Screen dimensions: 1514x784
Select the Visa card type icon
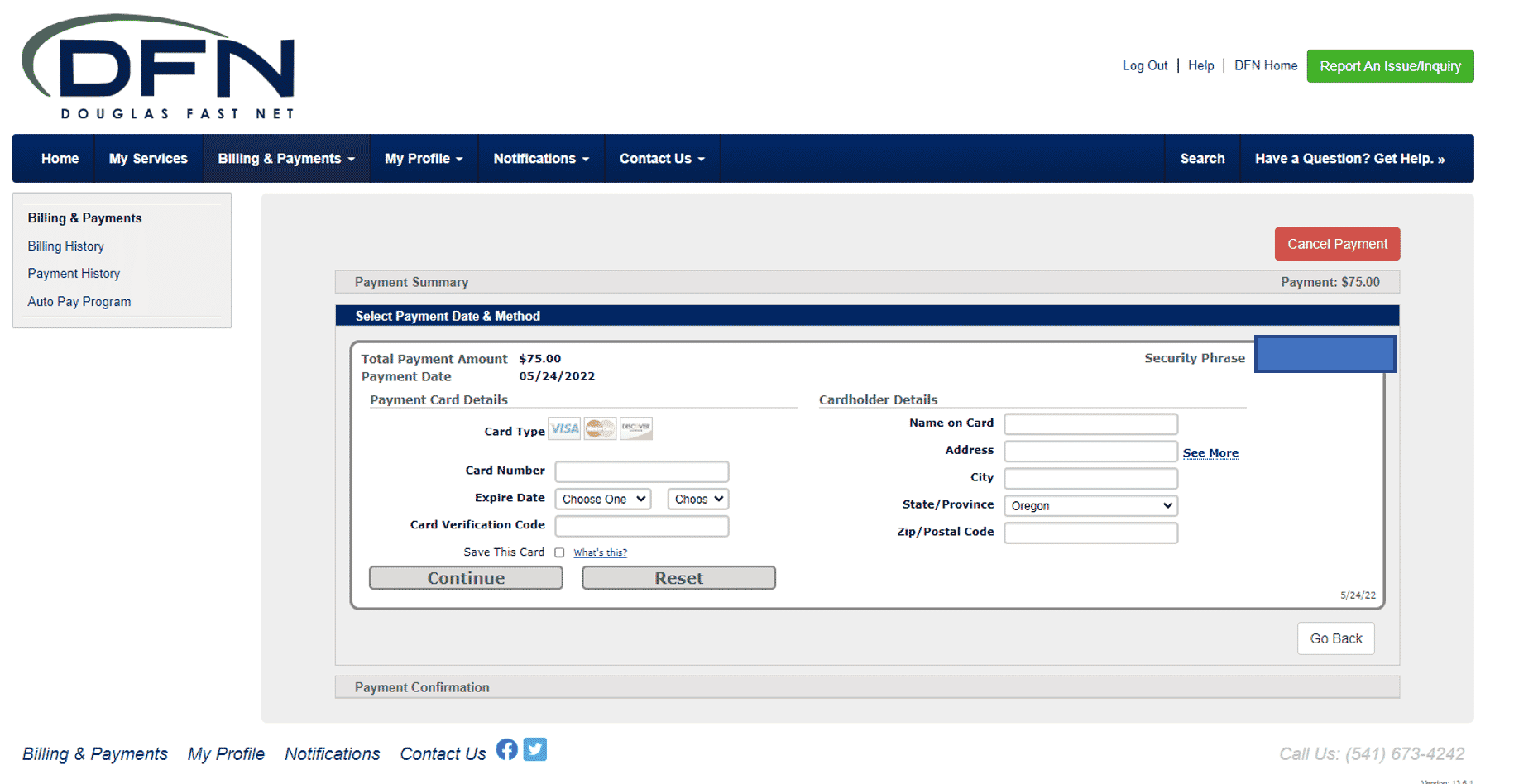click(563, 428)
